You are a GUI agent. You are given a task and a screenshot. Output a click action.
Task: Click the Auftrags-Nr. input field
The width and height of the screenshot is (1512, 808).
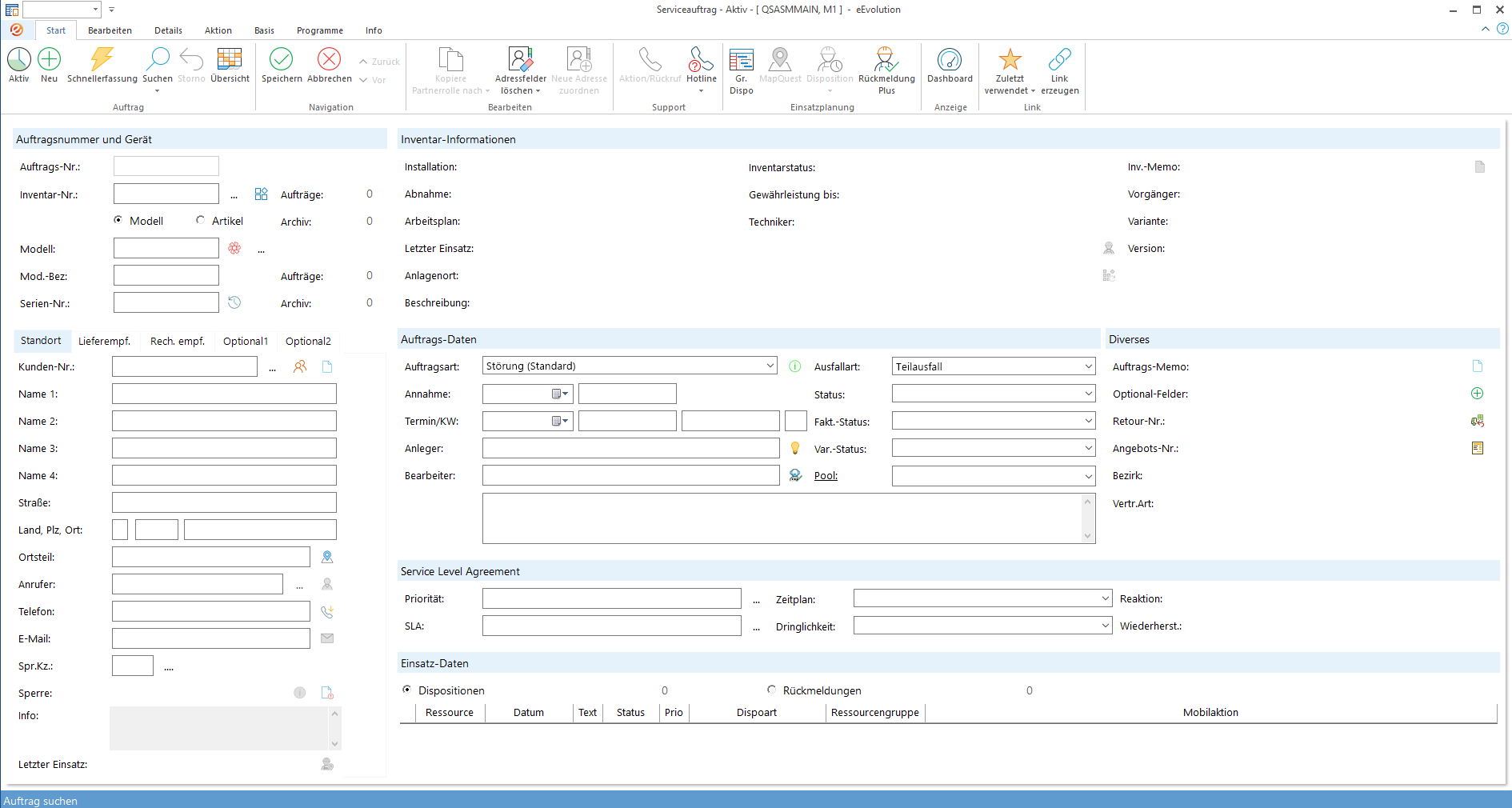pyautogui.click(x=166, y=166)
